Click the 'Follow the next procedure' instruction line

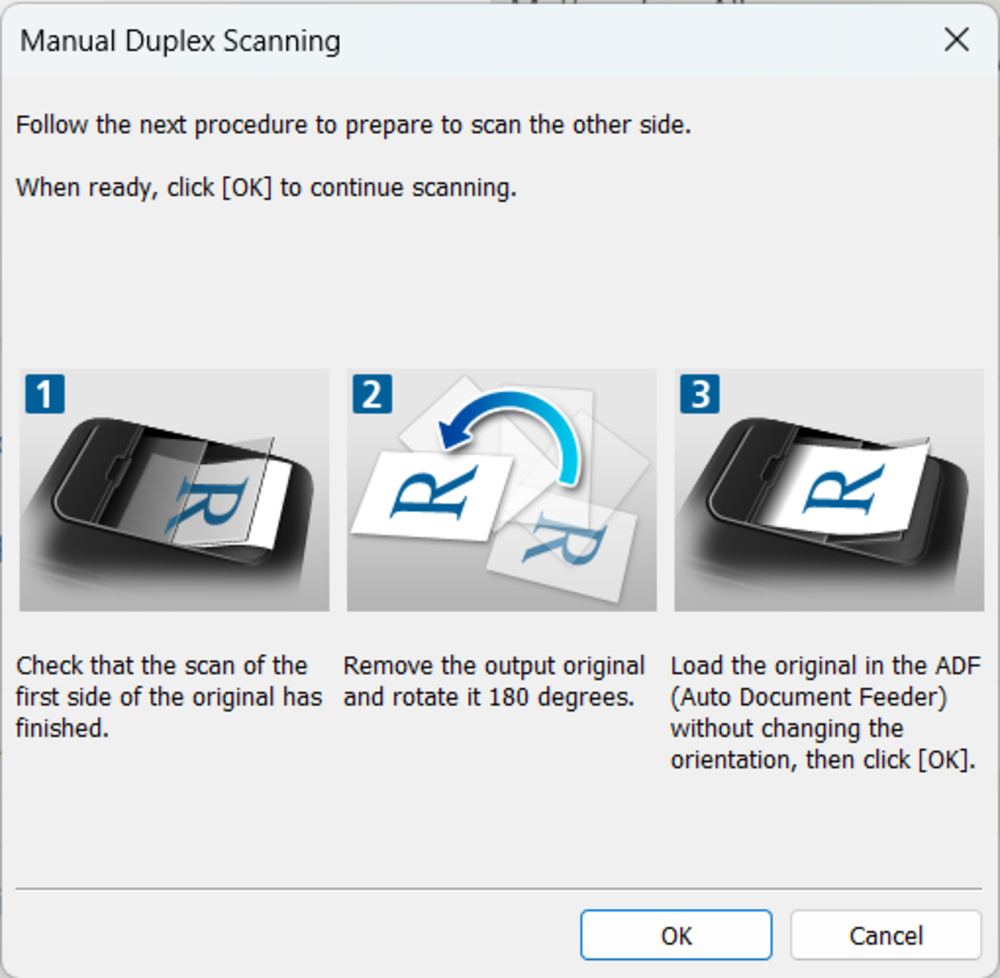pos(353,126)
